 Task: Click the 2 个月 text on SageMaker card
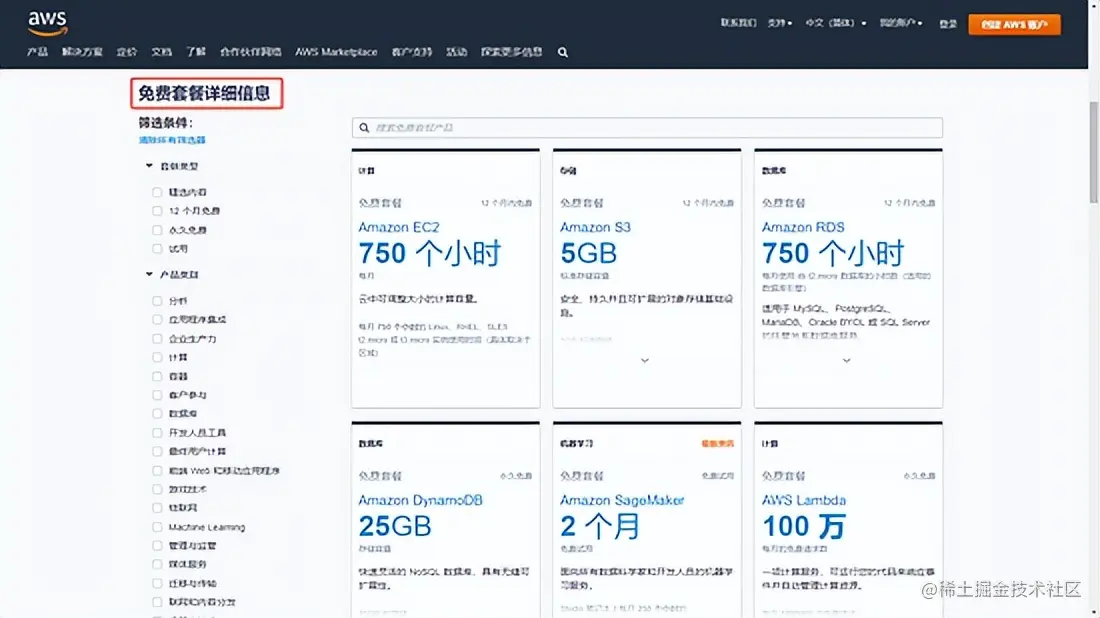click(x=600, y=526)
